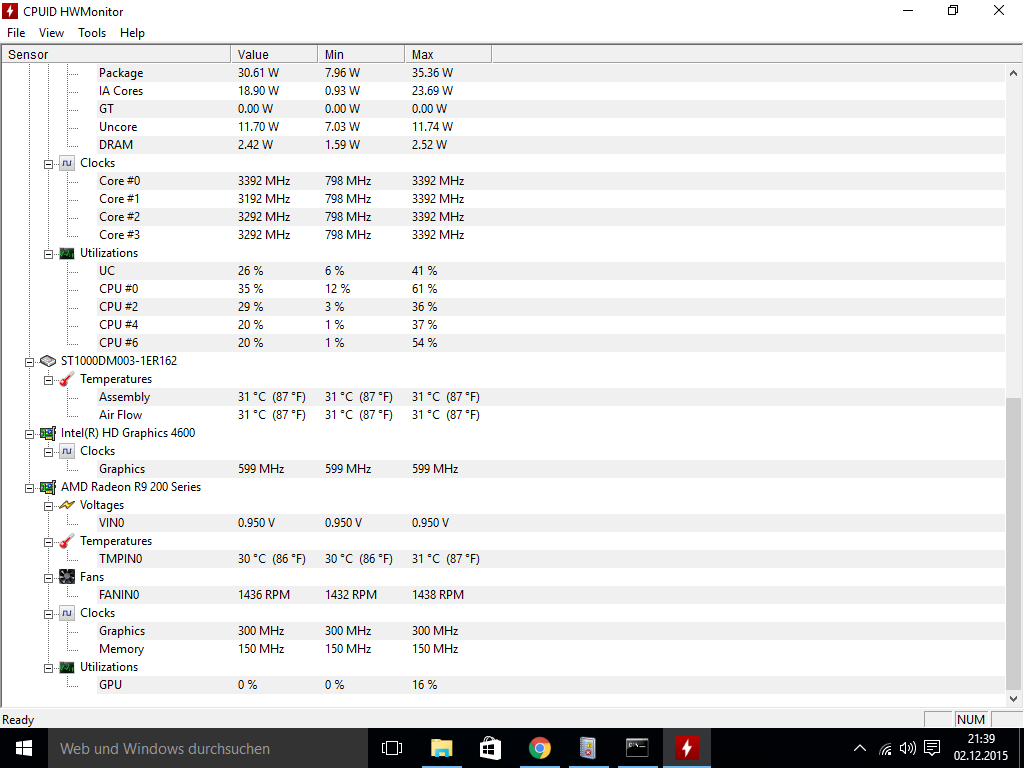
Task: Click the Web und Windows durchsuchen search box
Action: tap(208, 748)
